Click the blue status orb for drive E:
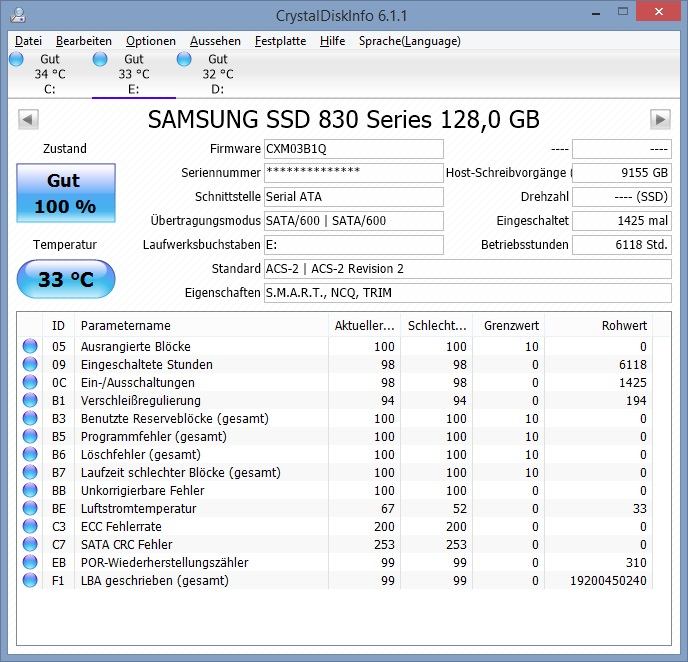The width and height of the screenshot is (688, 662). click(x=100, y=59)
